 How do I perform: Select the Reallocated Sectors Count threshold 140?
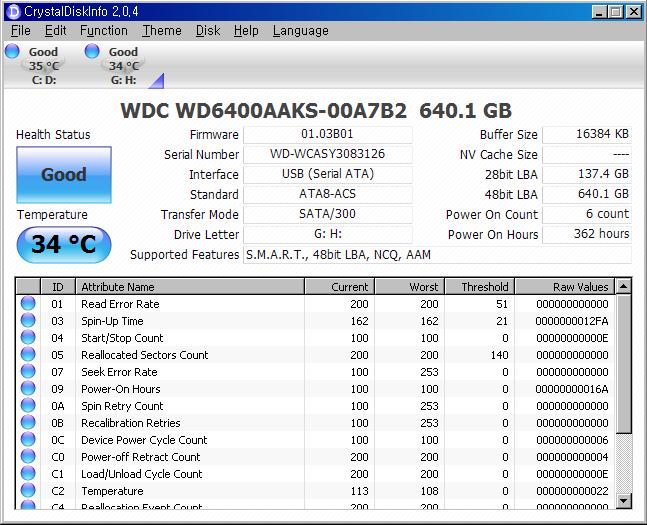click(x=499, y=355)
